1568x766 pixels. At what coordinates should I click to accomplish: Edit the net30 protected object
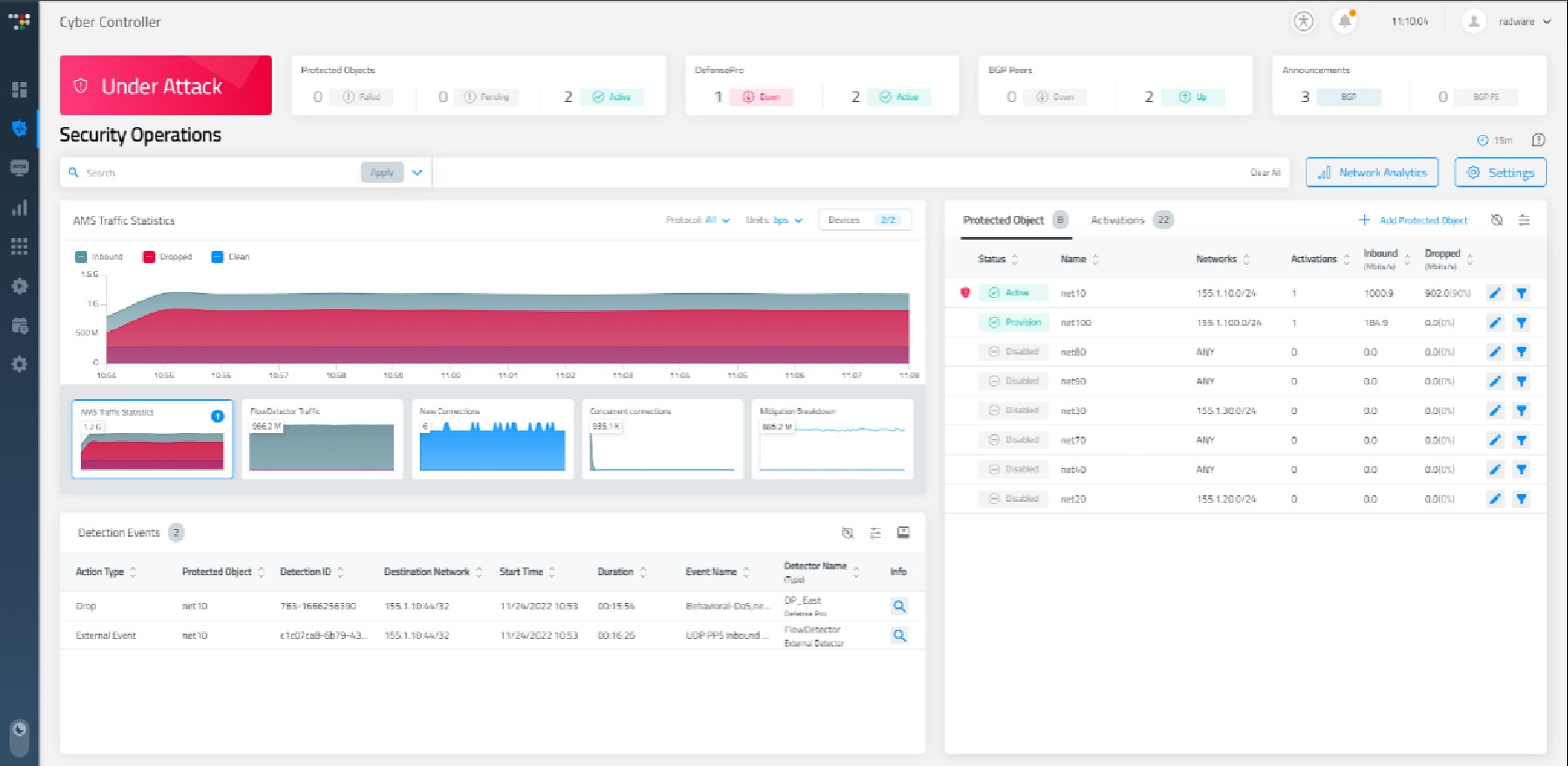click(x=1495, y=410)
